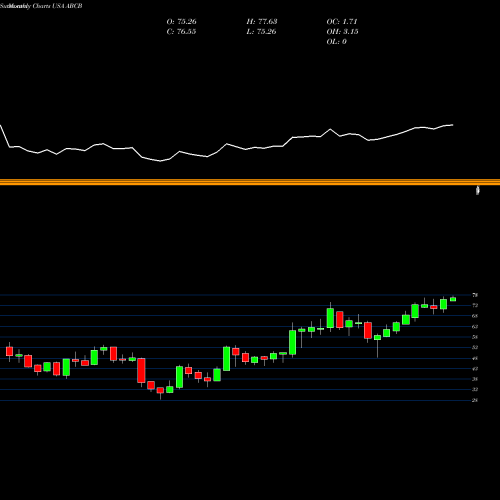
Task: Click the 28 price axis label
Action: (475, 400)
